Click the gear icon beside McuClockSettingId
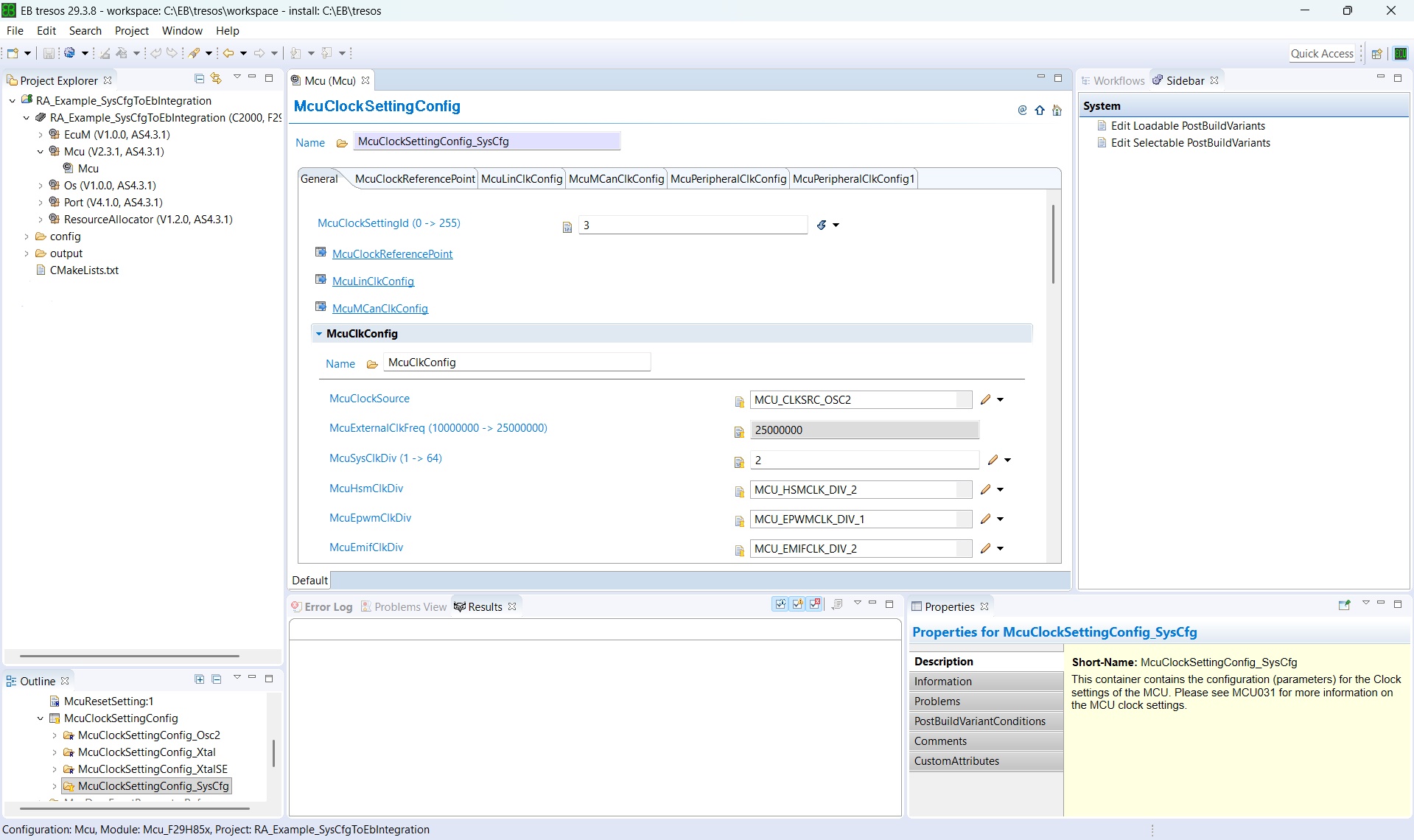Viewport: 1414px width, 840px height. pos(822,225)
